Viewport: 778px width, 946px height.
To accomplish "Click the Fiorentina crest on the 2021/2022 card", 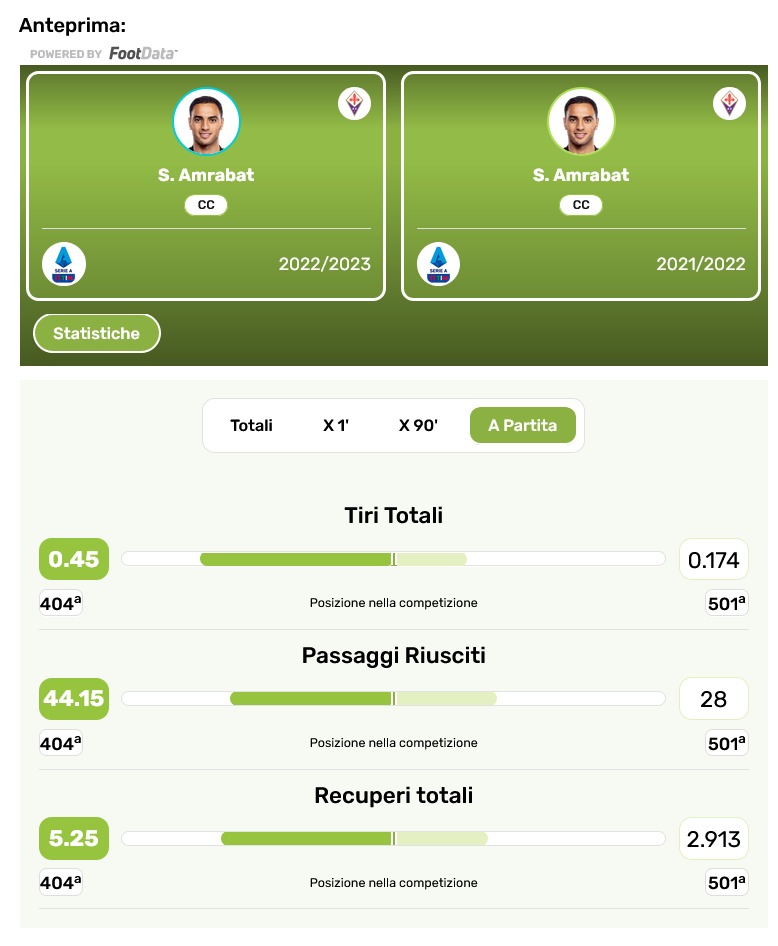I will [729, 103].
